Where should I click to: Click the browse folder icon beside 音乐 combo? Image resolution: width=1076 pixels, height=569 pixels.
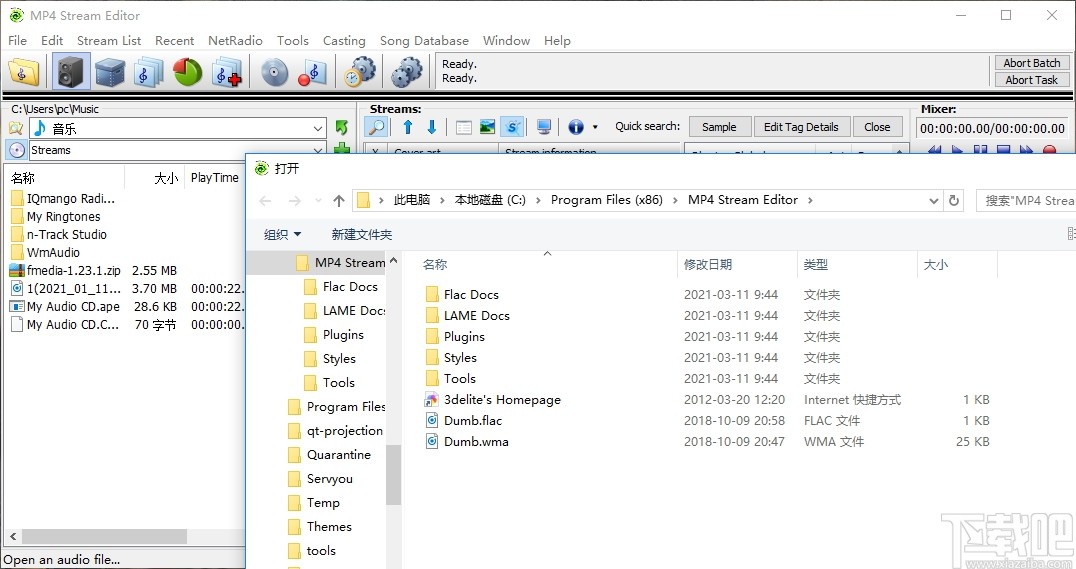[16, 128]
